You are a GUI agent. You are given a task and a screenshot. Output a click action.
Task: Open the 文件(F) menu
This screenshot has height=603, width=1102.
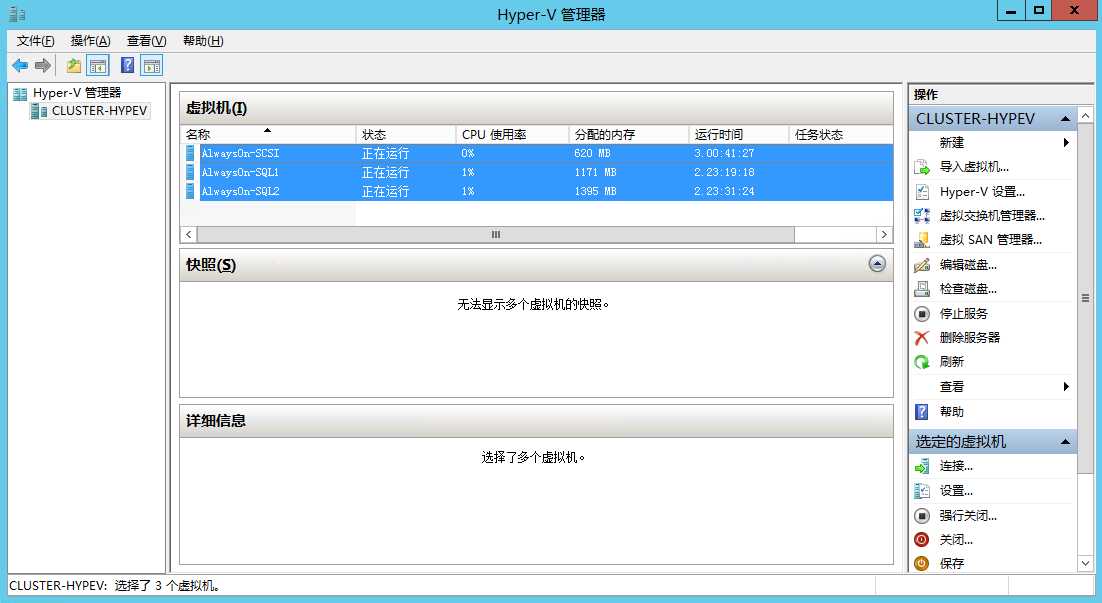coord(35,41)
